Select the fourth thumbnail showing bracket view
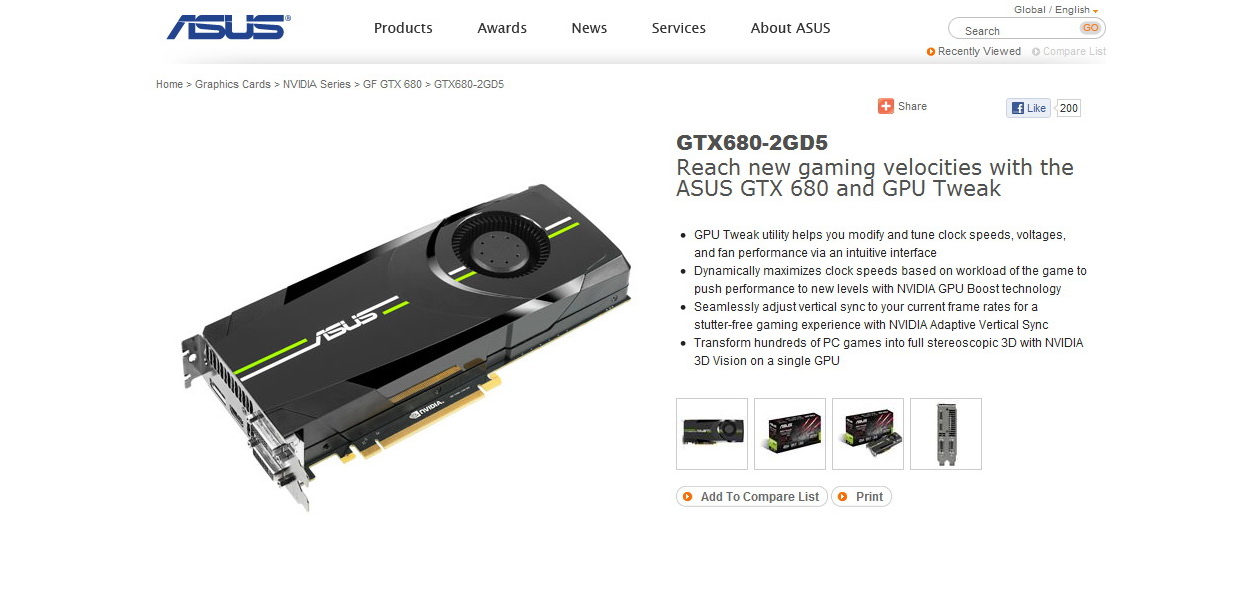This screenshot has height=597, width=1260. pos(946,434)
